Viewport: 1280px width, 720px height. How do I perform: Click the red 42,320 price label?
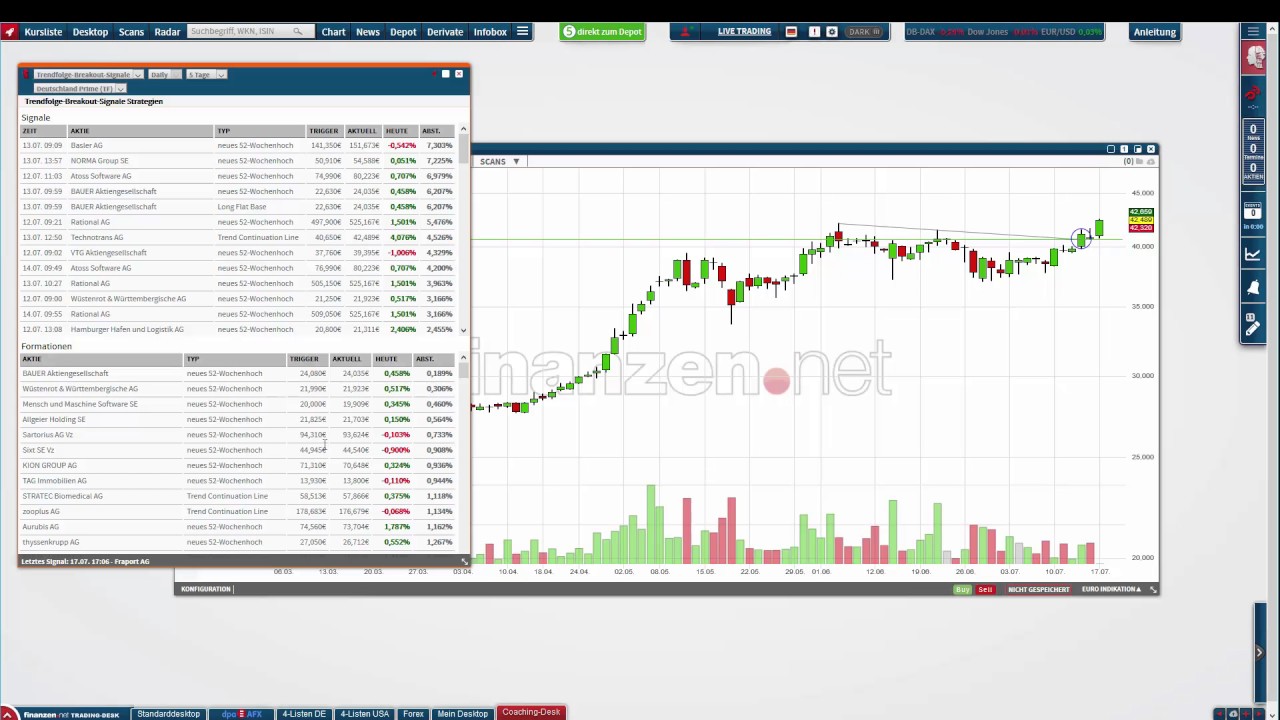click(x=1141, y=227)
